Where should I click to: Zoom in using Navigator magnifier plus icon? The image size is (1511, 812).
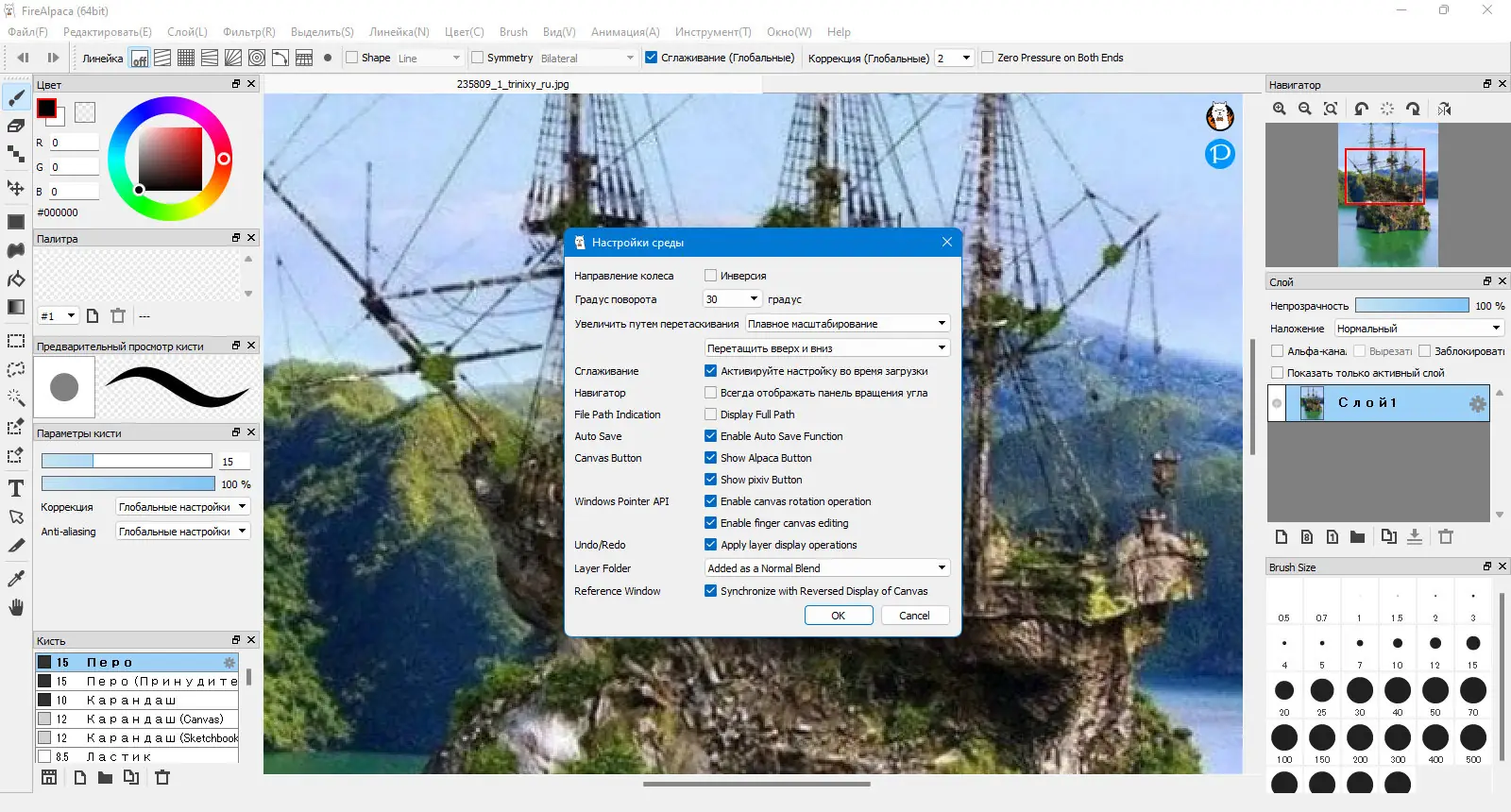pyautogui.click(x=1280, y=110)
